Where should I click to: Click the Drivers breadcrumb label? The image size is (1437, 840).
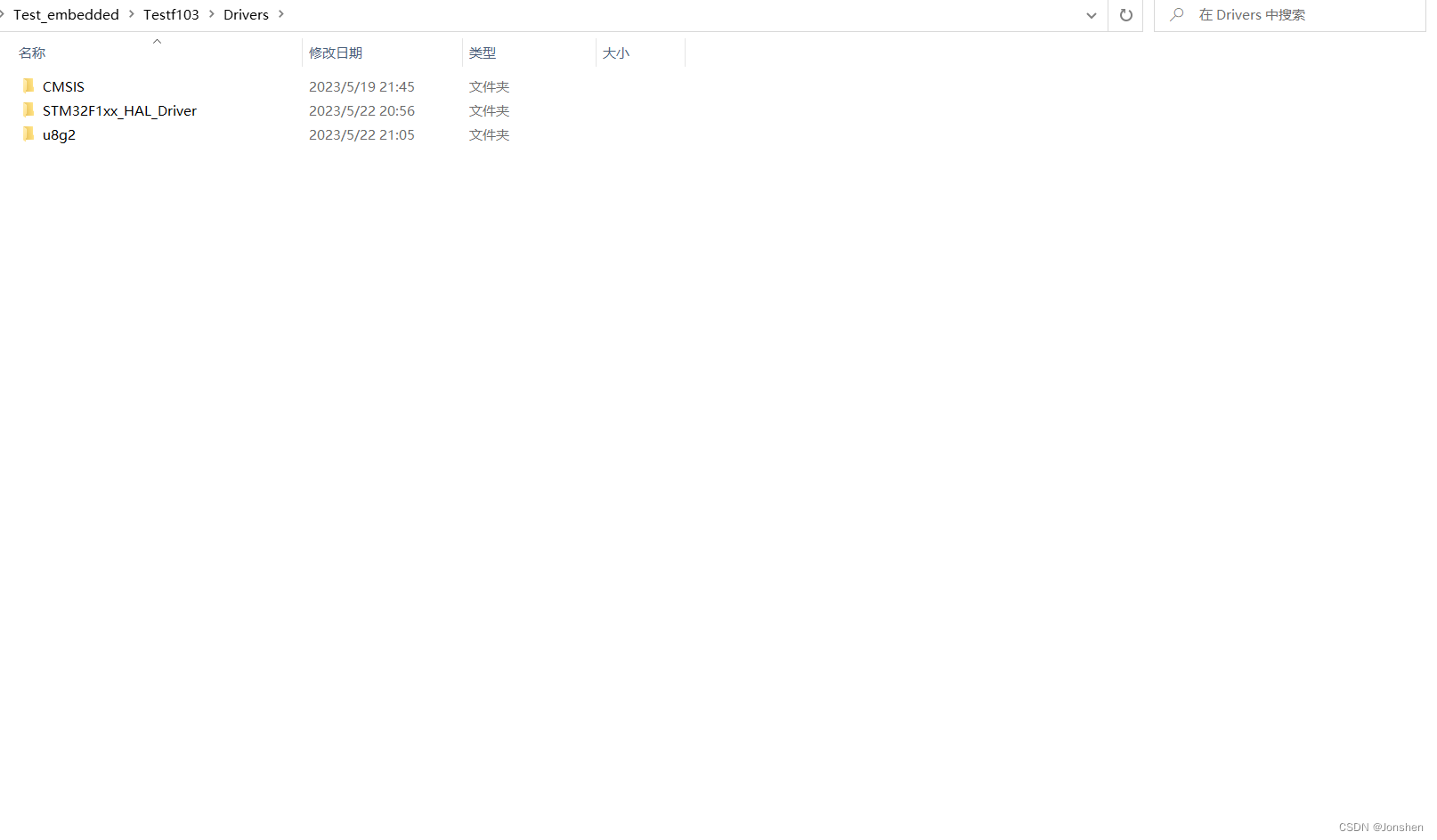click(245, 14)
